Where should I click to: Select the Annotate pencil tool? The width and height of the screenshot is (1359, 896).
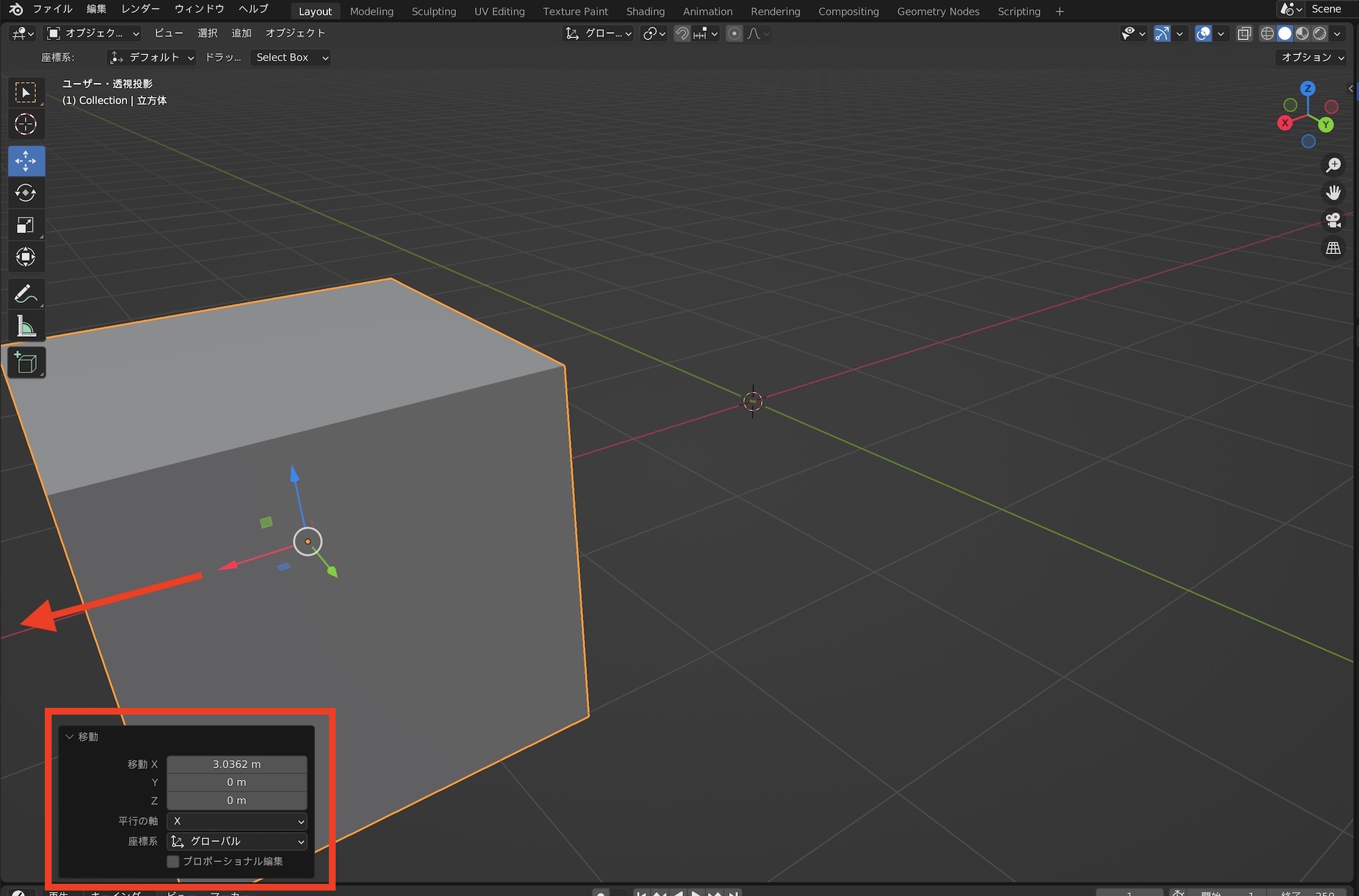(x=26, y=294)
